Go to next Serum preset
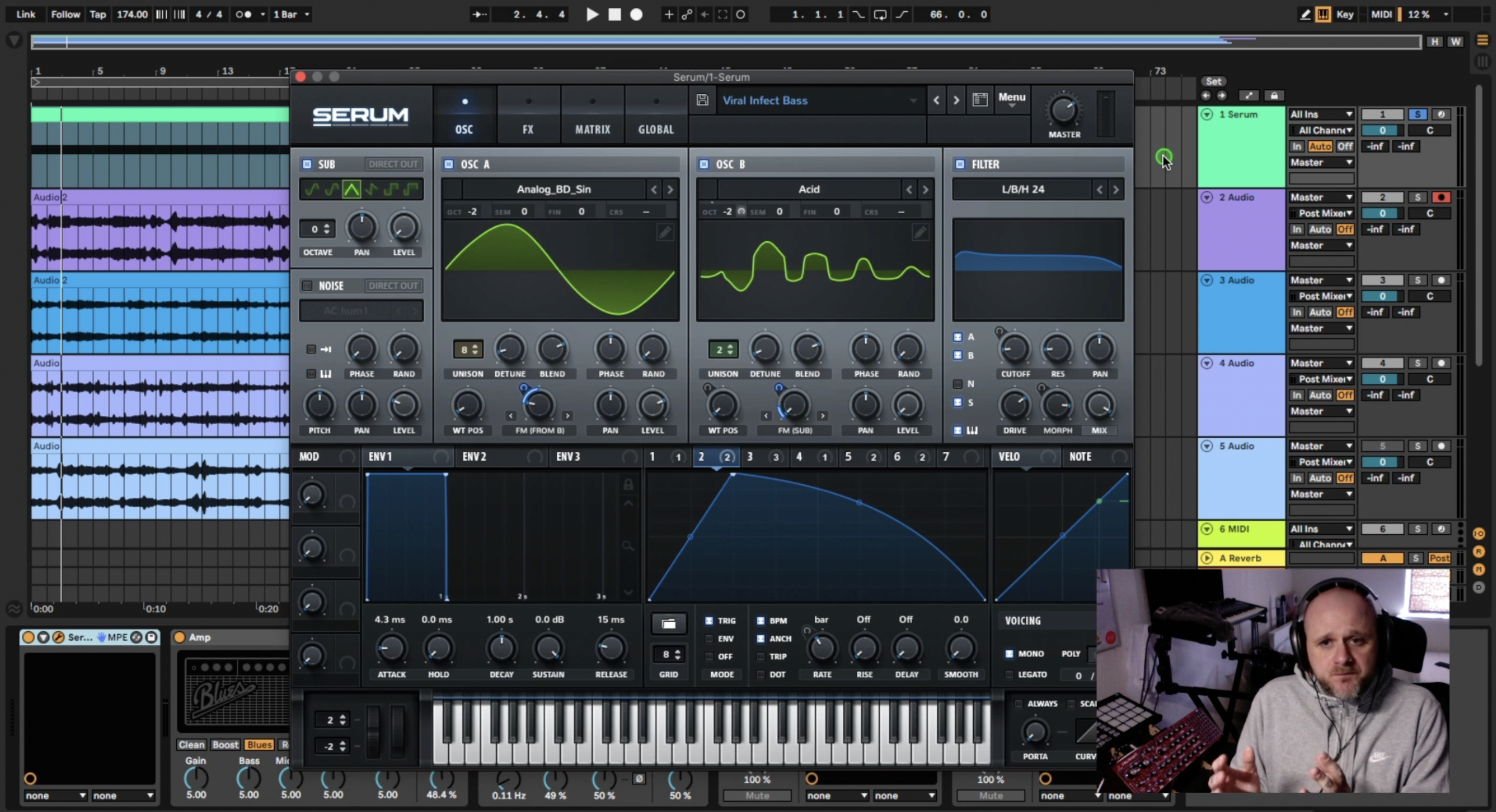 click(x=956, y=100)
